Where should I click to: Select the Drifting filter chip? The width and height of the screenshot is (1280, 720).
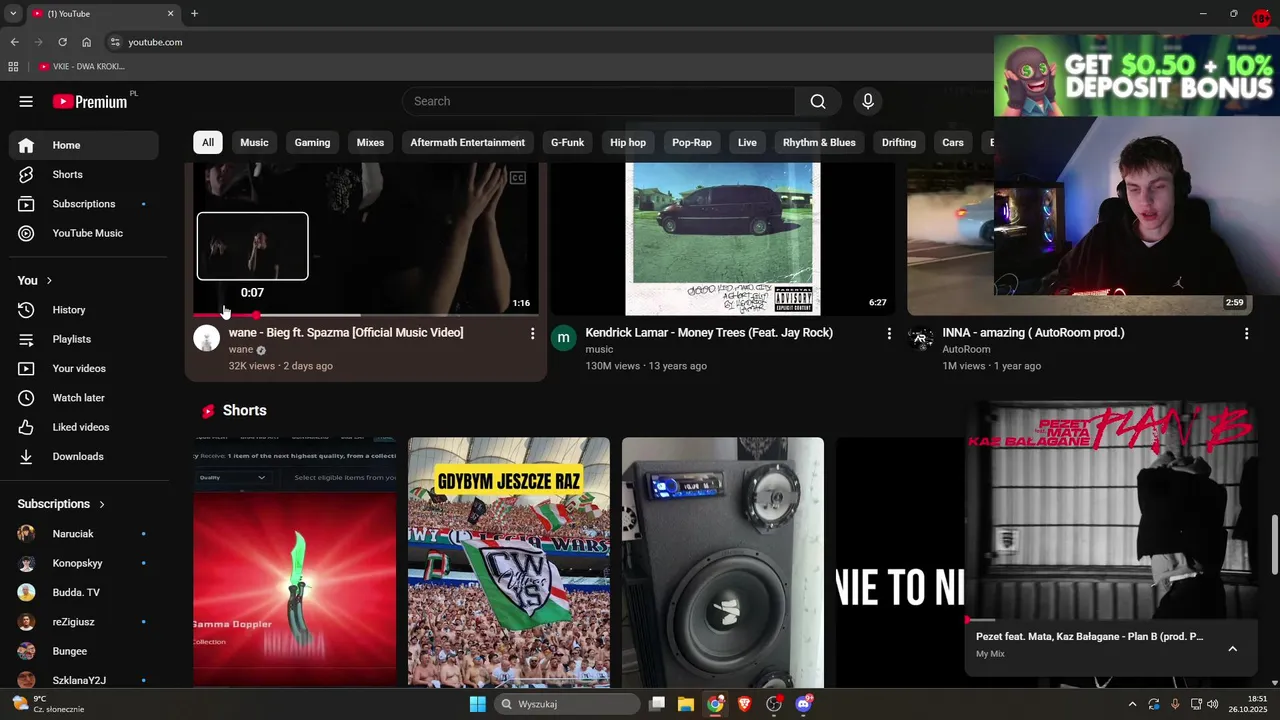click(899, 143)
